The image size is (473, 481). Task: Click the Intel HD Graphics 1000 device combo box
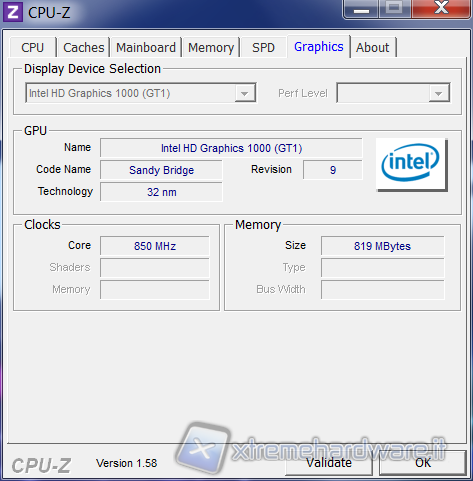[141, 93]
